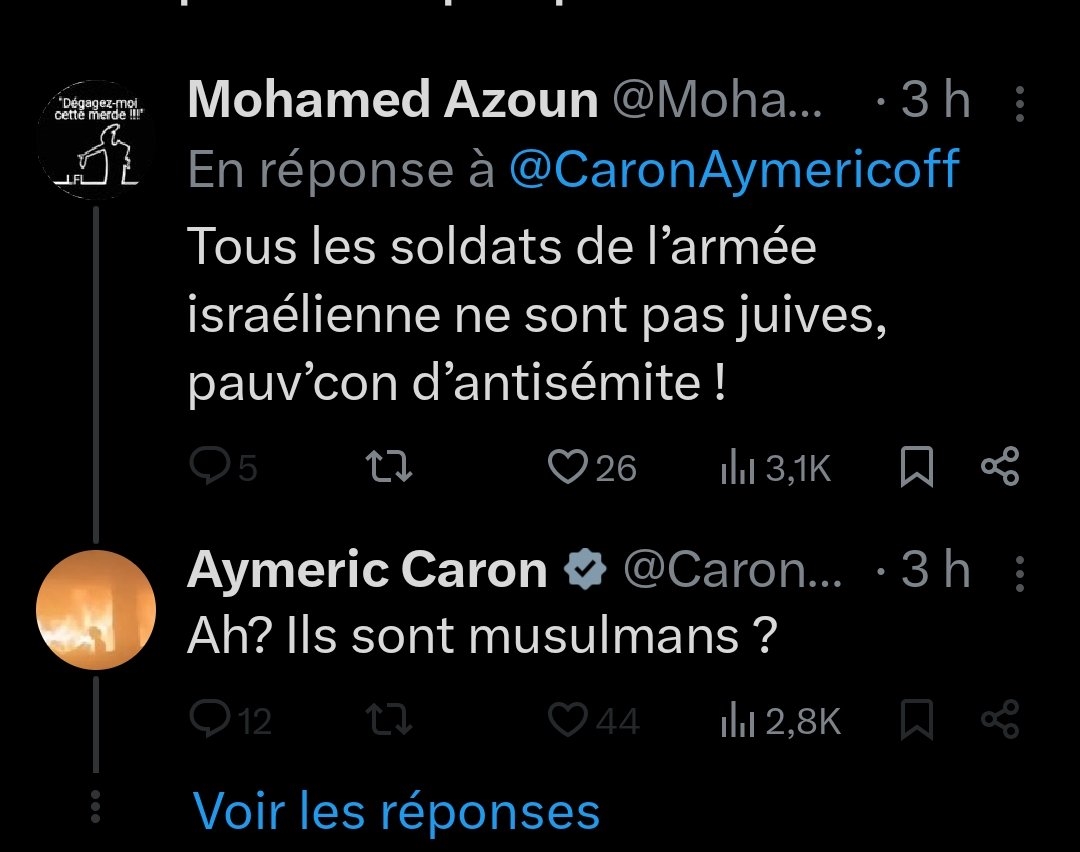
Task: Open Aymeric Caron's profile avatar
Action: point(96,610)
